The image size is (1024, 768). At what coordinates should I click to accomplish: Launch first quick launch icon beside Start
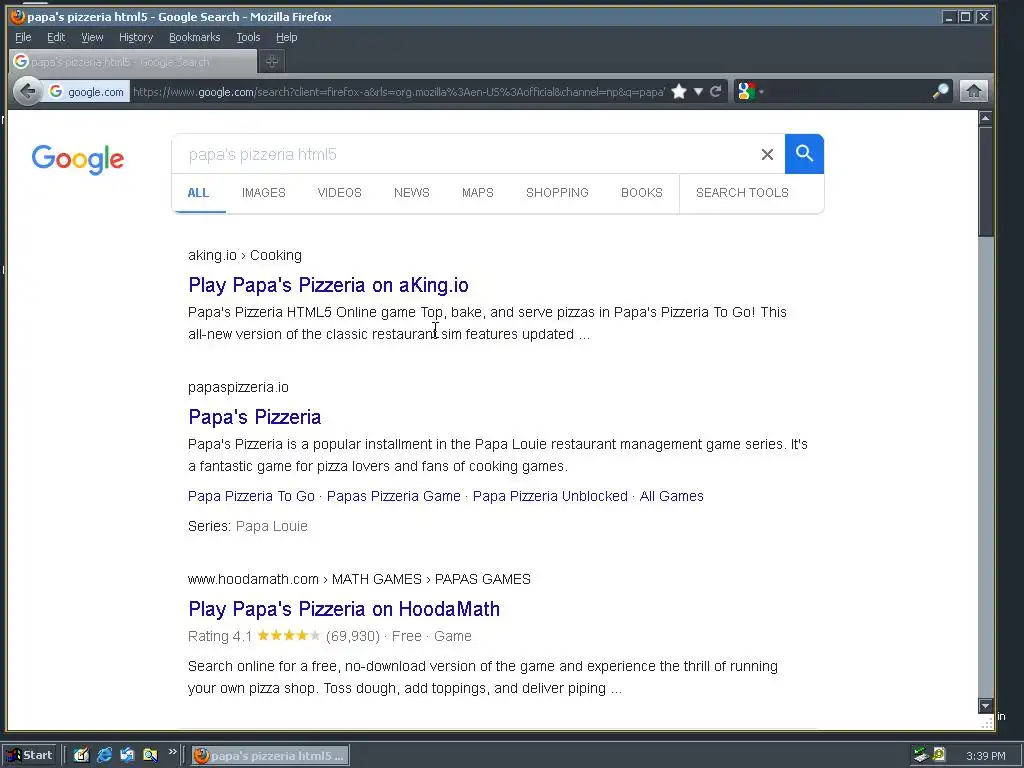[81, 756]
